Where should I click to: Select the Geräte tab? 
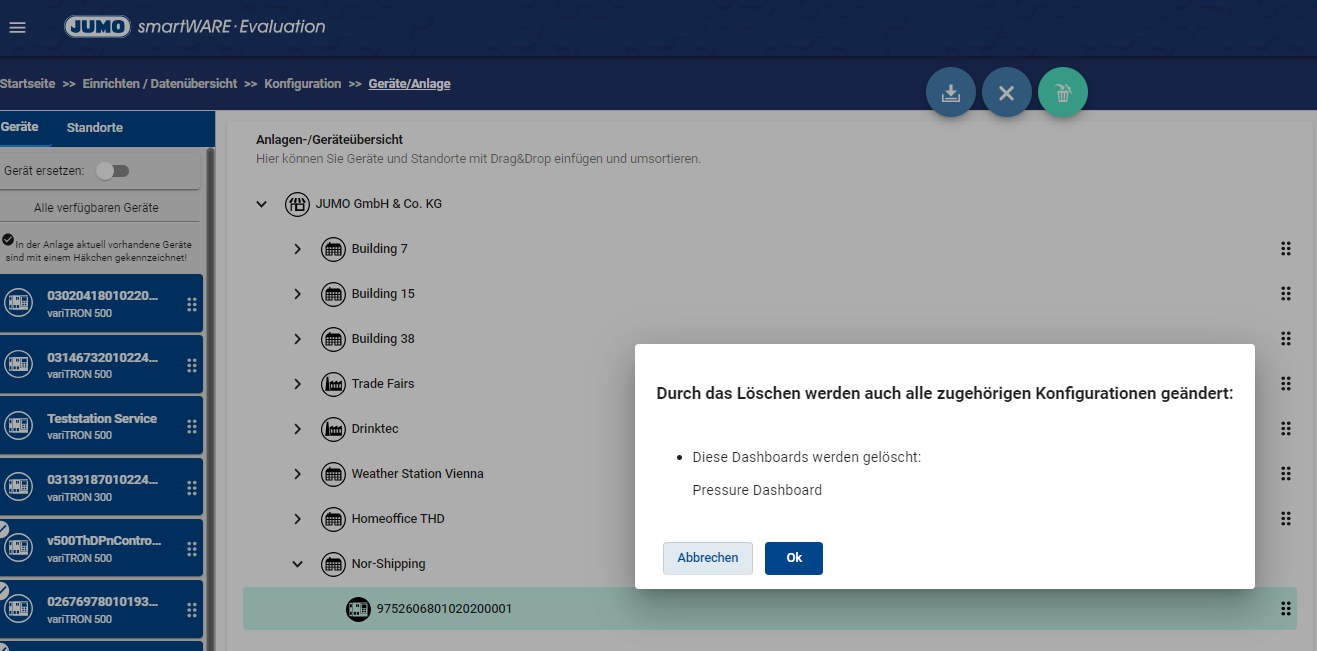(20, 128)
